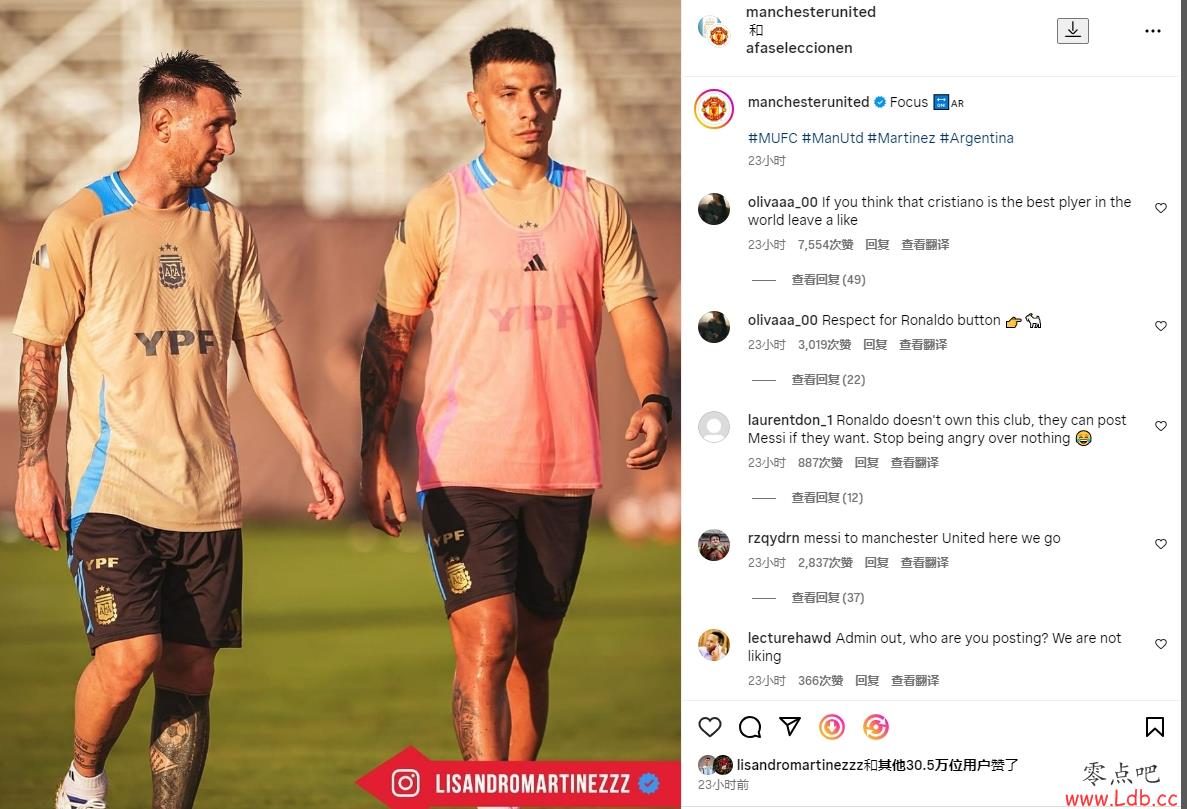Like laurentdon_1's comment with heart toggle

coord(1161,425)
